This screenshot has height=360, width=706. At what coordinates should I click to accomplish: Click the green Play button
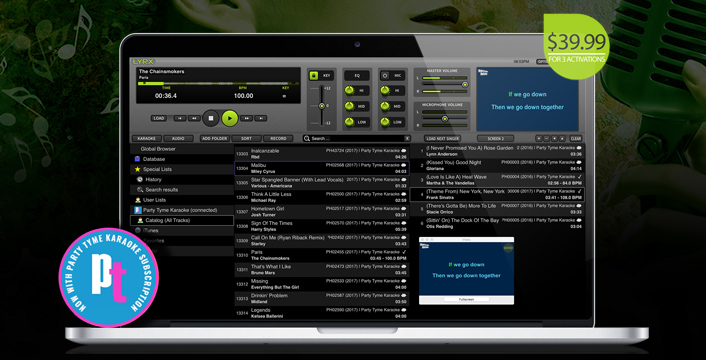(230, 118)
